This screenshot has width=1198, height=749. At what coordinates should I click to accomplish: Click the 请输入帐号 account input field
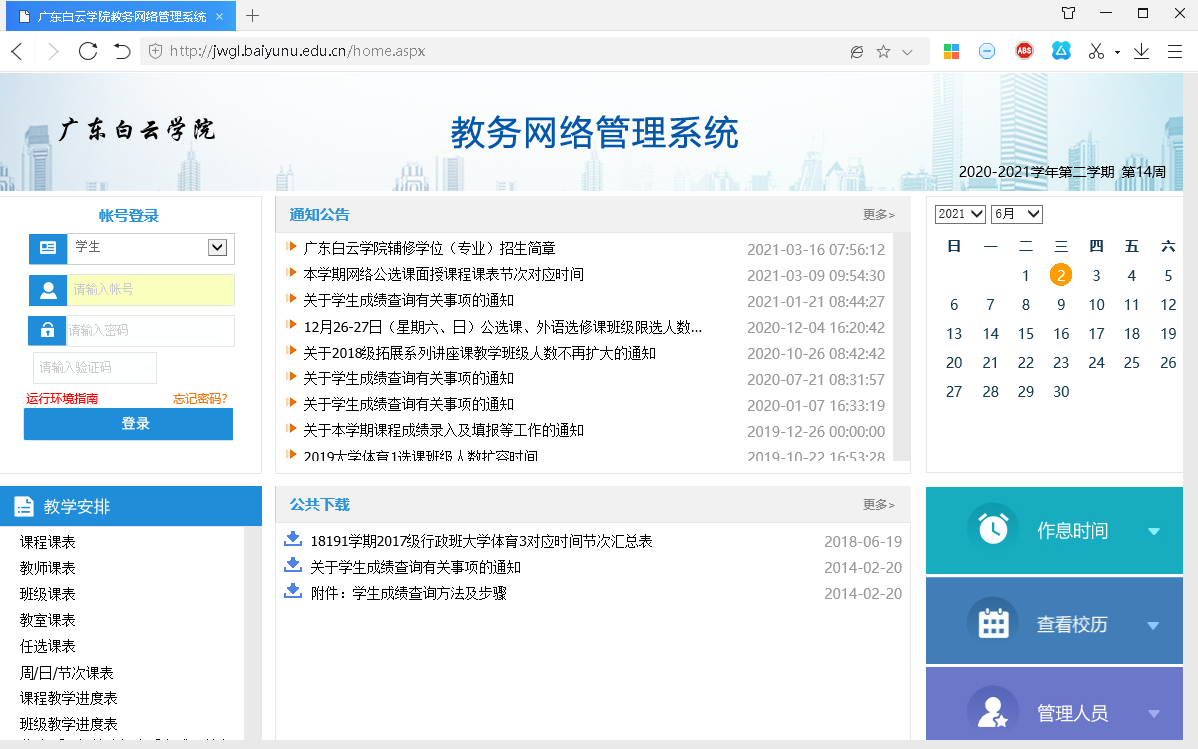pyautogui.click(x=151, y=290)
